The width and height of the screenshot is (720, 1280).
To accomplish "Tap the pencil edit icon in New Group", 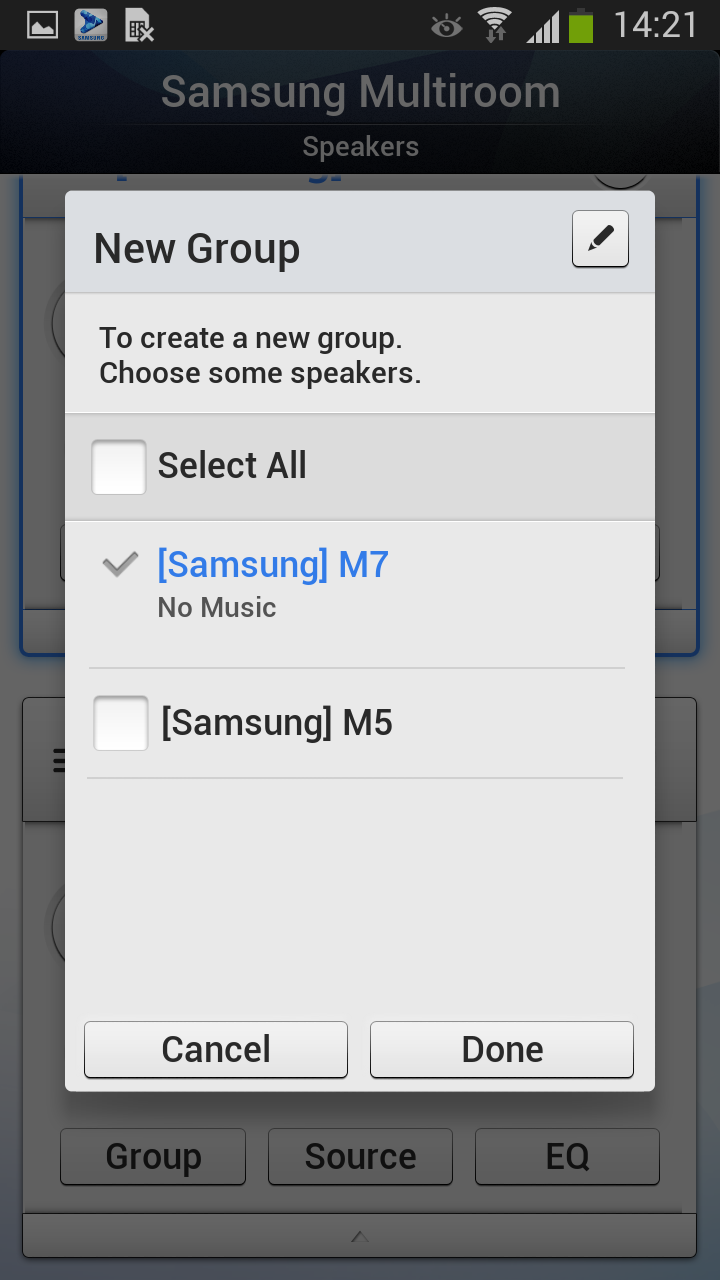I will pos(600,239).
